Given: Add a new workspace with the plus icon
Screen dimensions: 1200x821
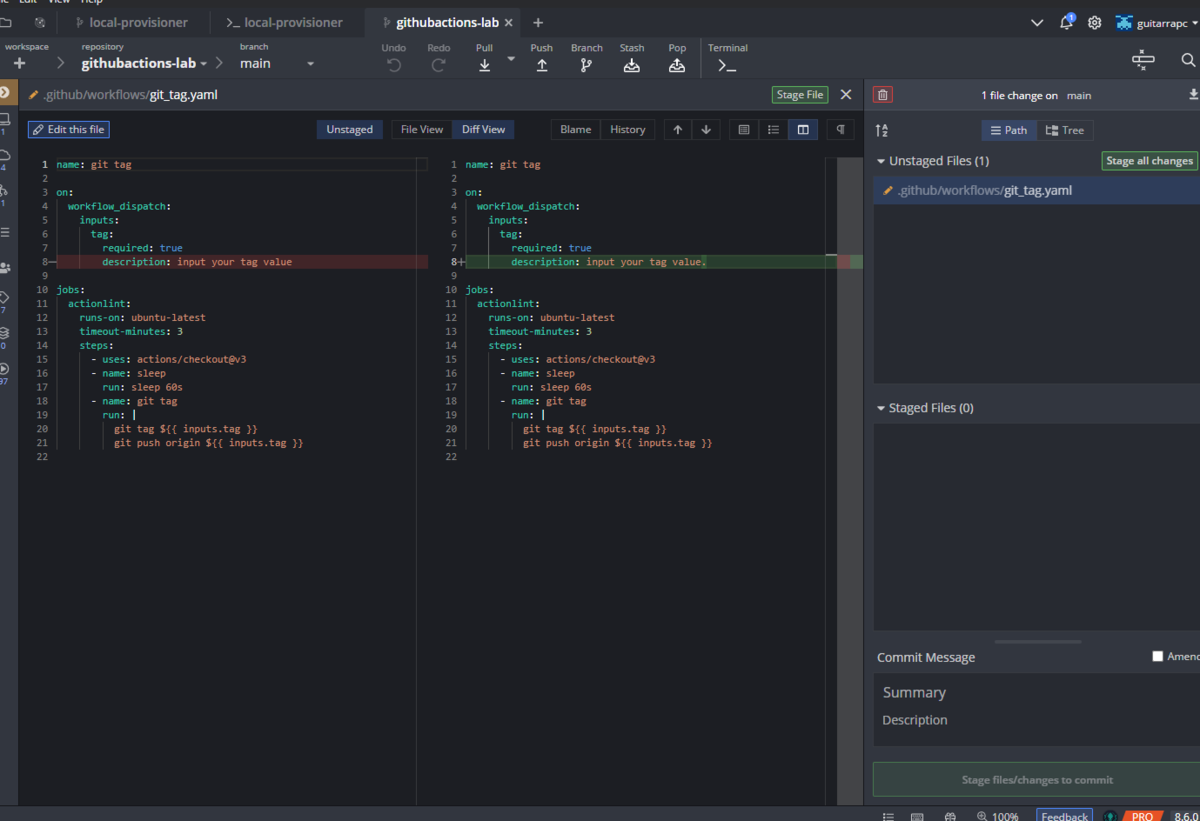Looking at the screenshot, I should pos(19,63).
